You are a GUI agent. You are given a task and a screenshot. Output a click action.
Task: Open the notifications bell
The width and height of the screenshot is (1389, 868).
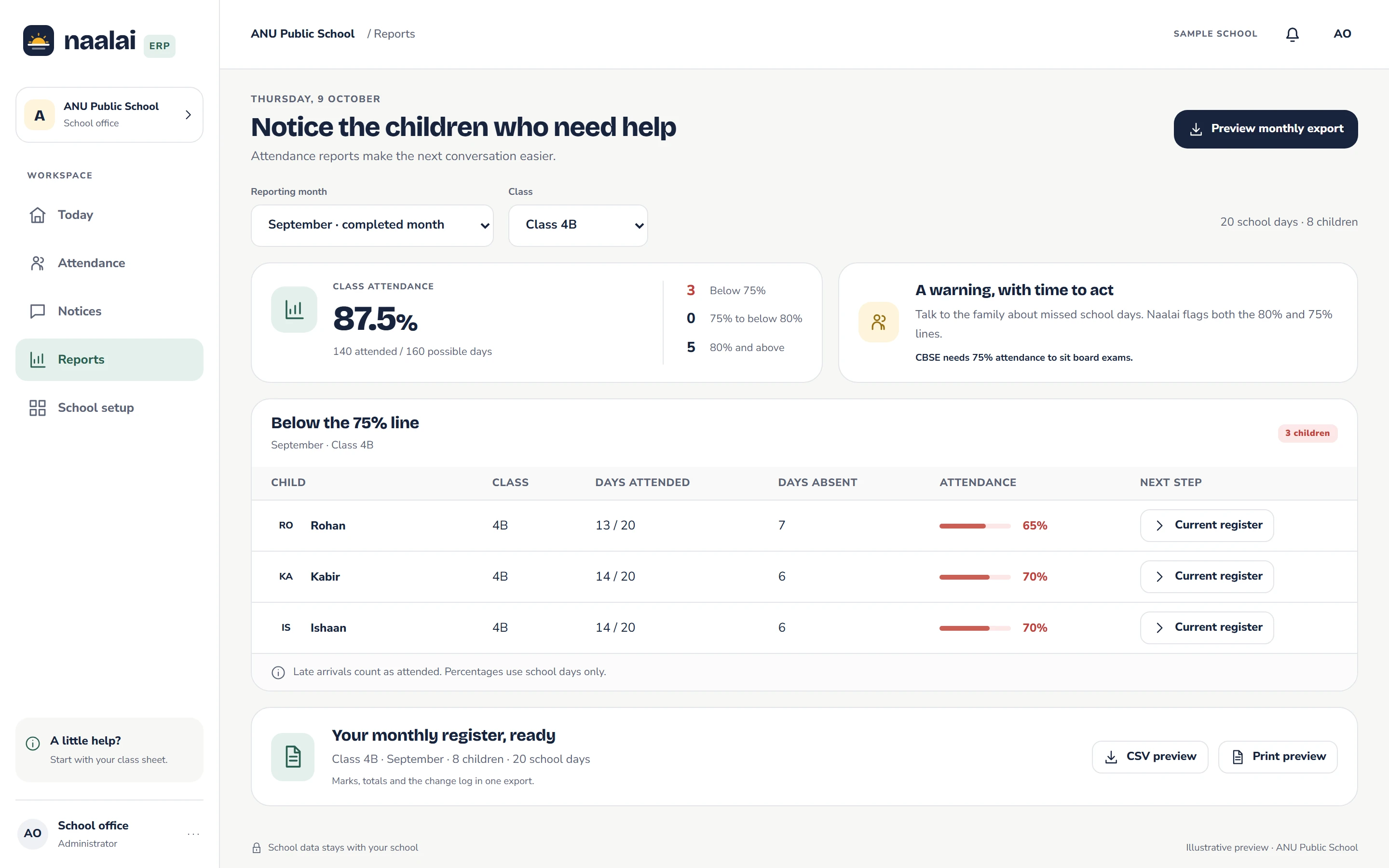click(x=1292, y=34)
